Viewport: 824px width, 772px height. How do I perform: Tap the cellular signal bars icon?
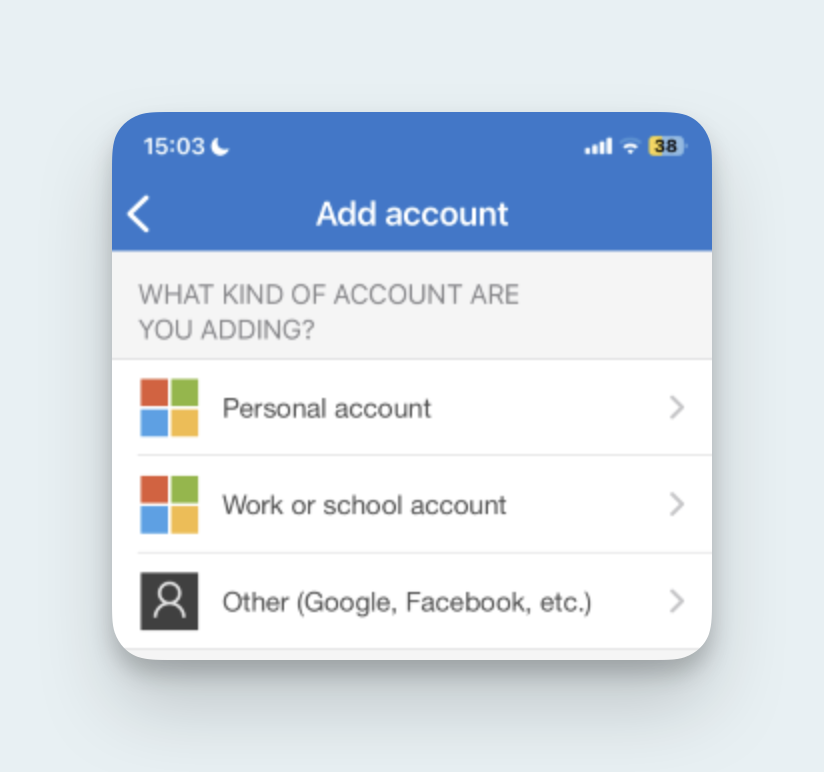point(599,146)
